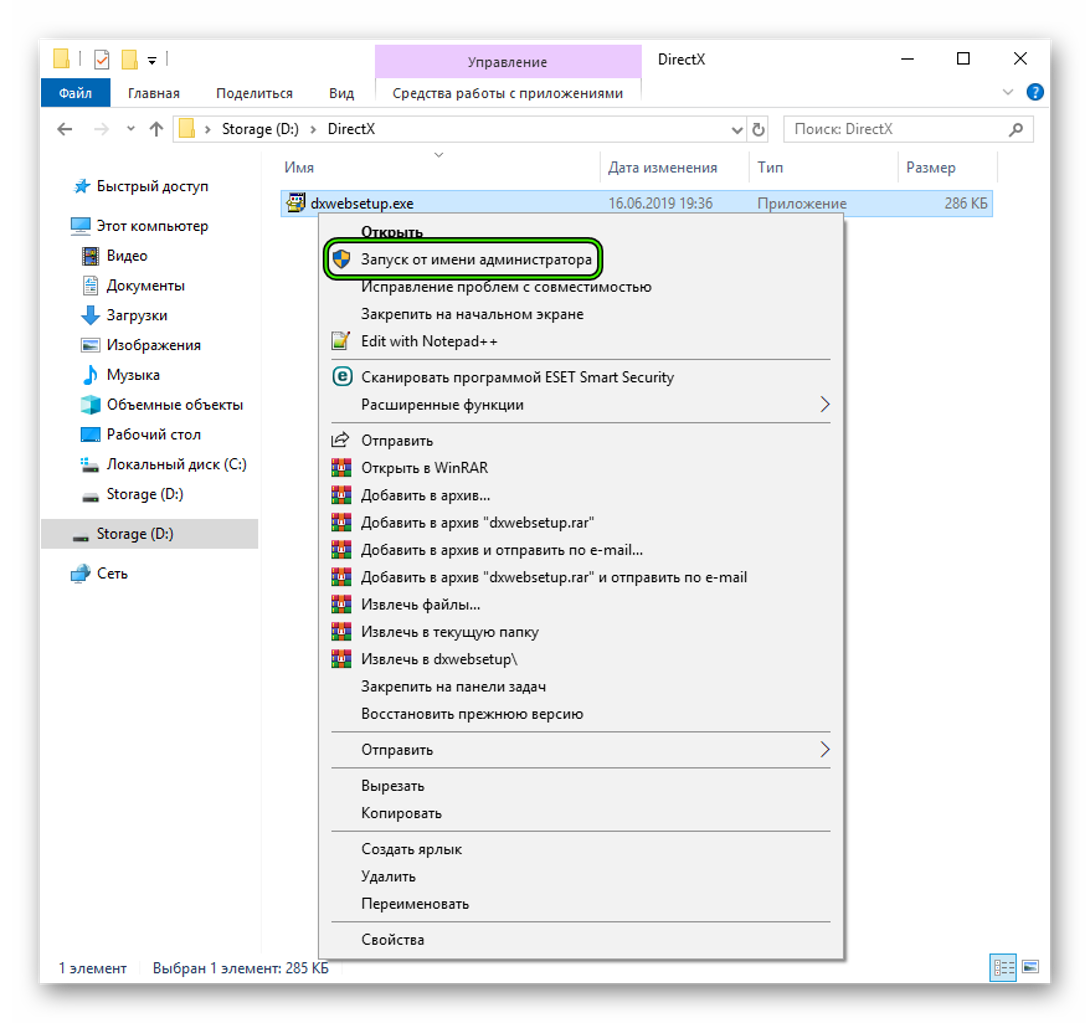Click the ESET Smart Security scan icon
The image size is (1090, 1023).
(x=342, y=377)
